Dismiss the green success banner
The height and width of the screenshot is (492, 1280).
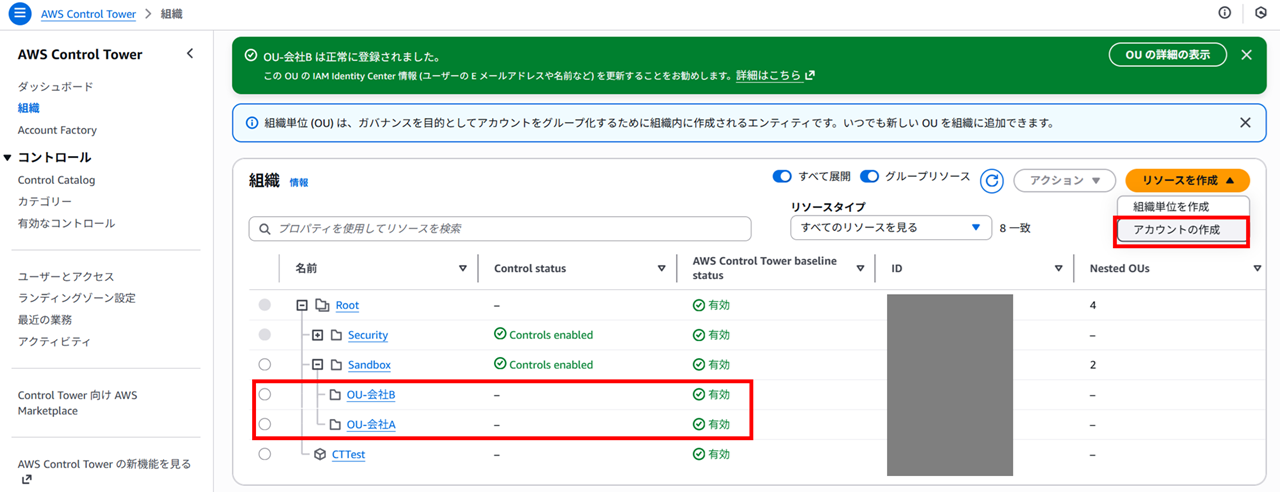pos(1246,55)
